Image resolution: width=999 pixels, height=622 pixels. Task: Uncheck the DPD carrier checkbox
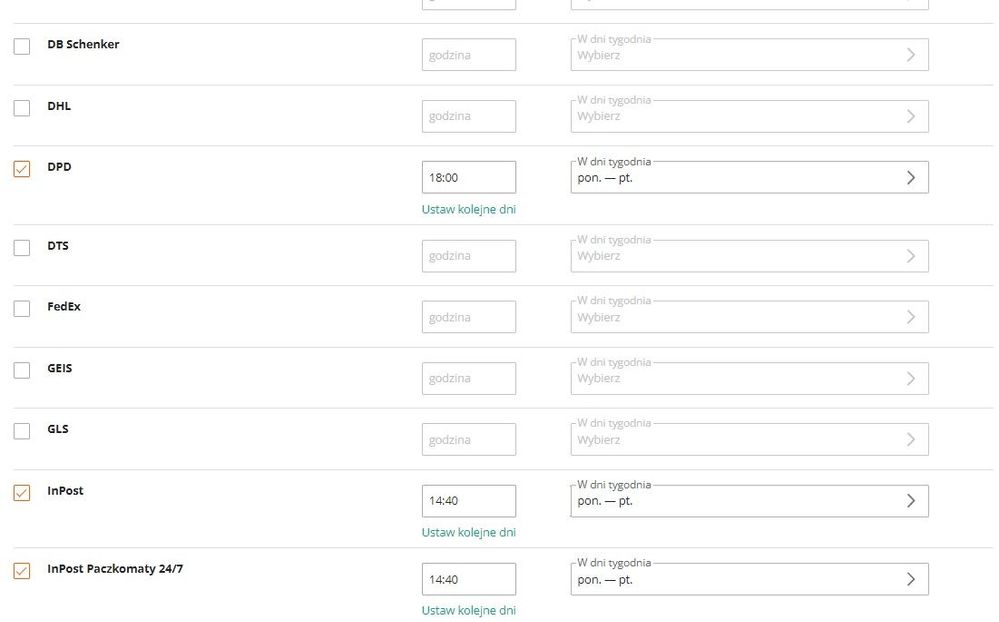point(22,169)
